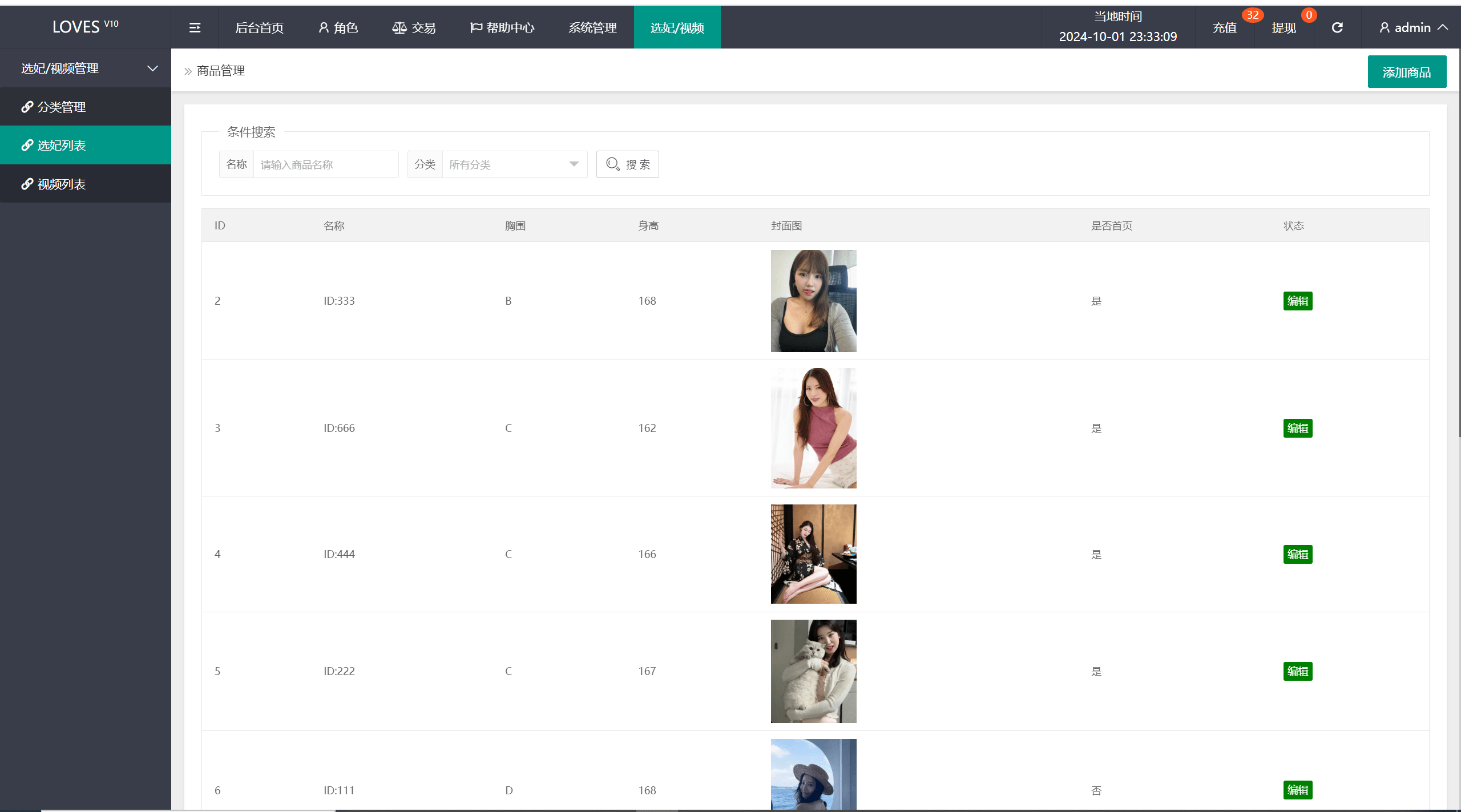Click the refresh icon in top bar

(1338, 27)
